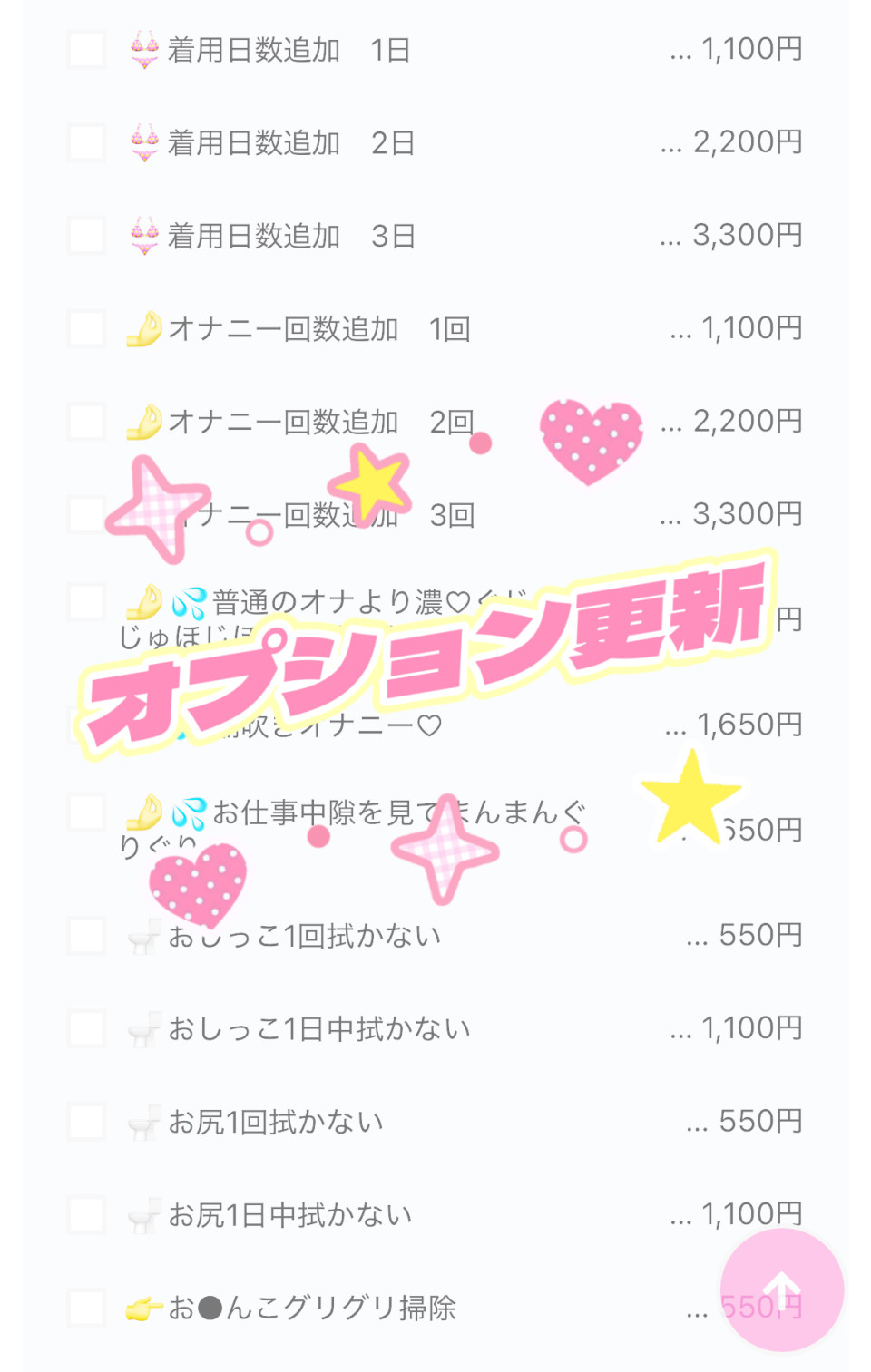Click pointing hand emoji in last row
This screenshot has height=1372, width=871.
click(145, 1309)
